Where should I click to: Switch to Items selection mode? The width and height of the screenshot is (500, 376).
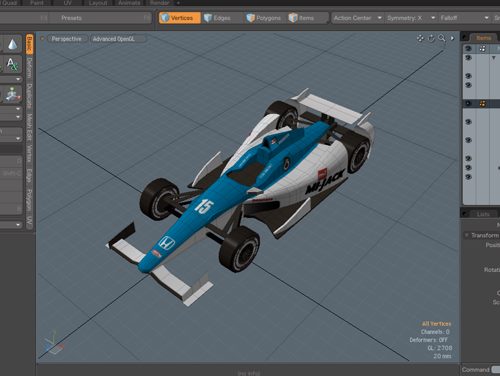(301, 18)
